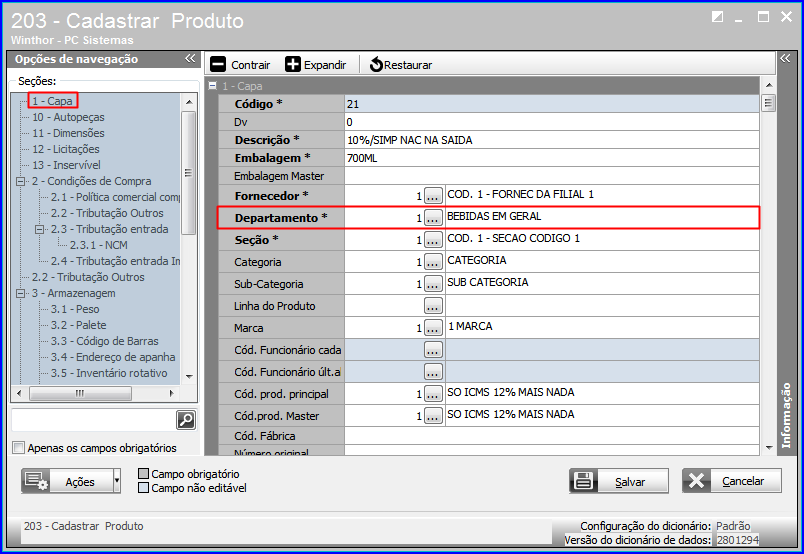Image resolution: width=804 pixels, height=554 pixels.
Task: Click the Ações button label
Action: coord(80,482)
